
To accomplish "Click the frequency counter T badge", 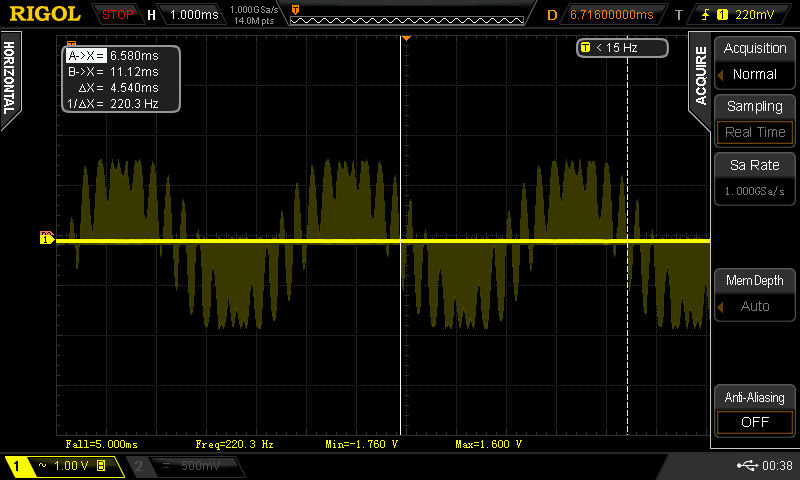I will tap(585, 47).
